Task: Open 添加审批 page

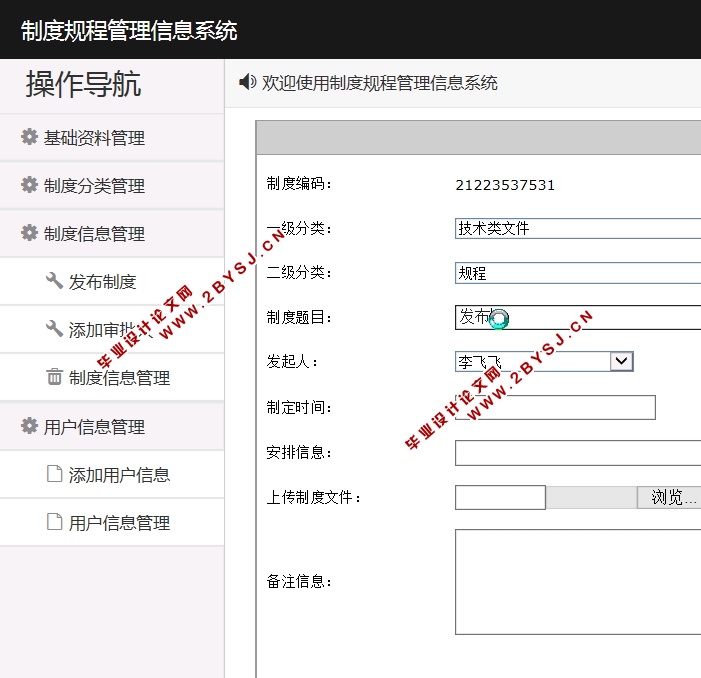Action: click(112, 330)
